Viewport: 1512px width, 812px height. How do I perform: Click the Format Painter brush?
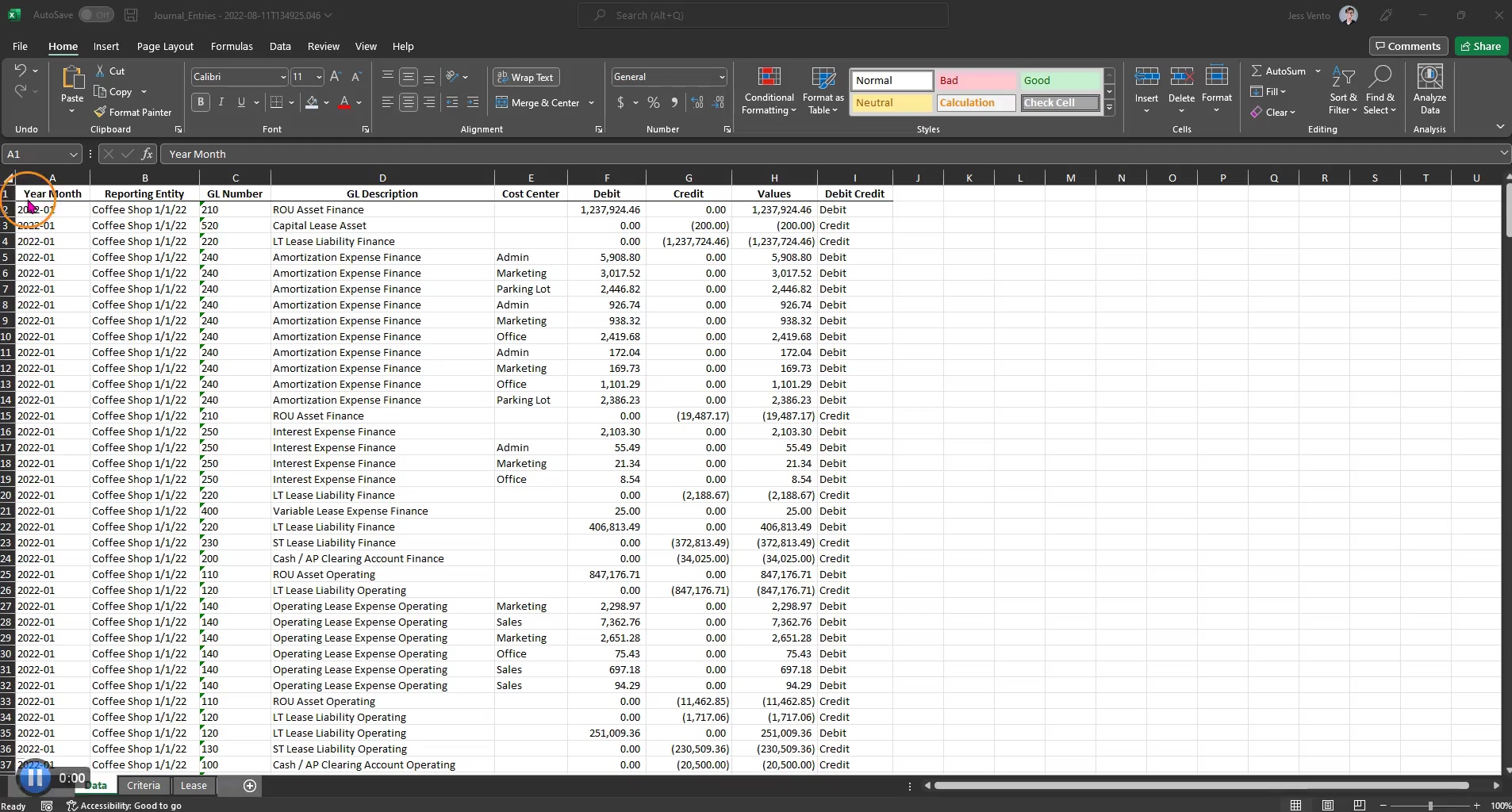100,112
